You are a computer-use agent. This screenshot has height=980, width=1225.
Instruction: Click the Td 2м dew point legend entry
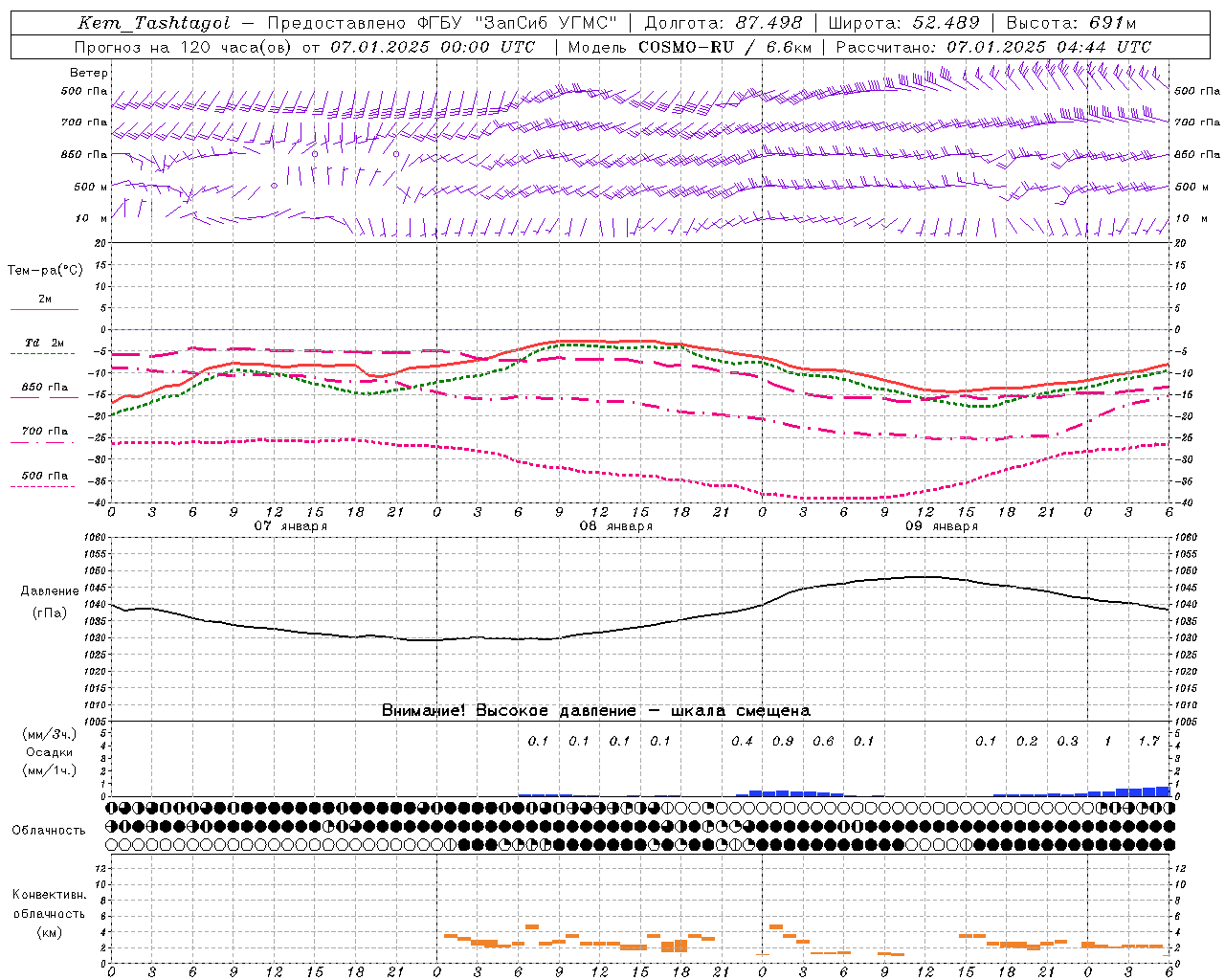click(45, 343)
